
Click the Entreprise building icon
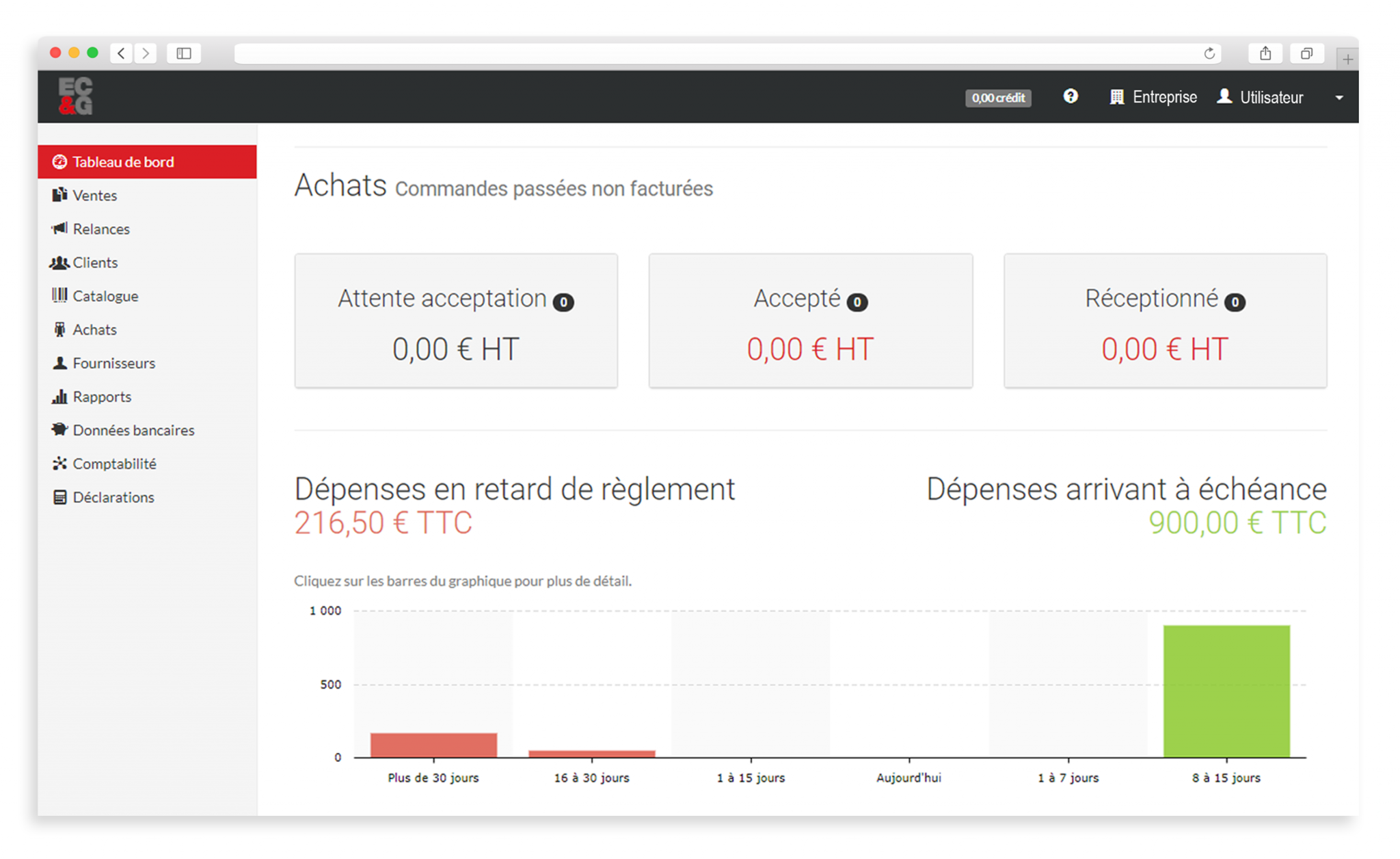(x=1117, y=97)
